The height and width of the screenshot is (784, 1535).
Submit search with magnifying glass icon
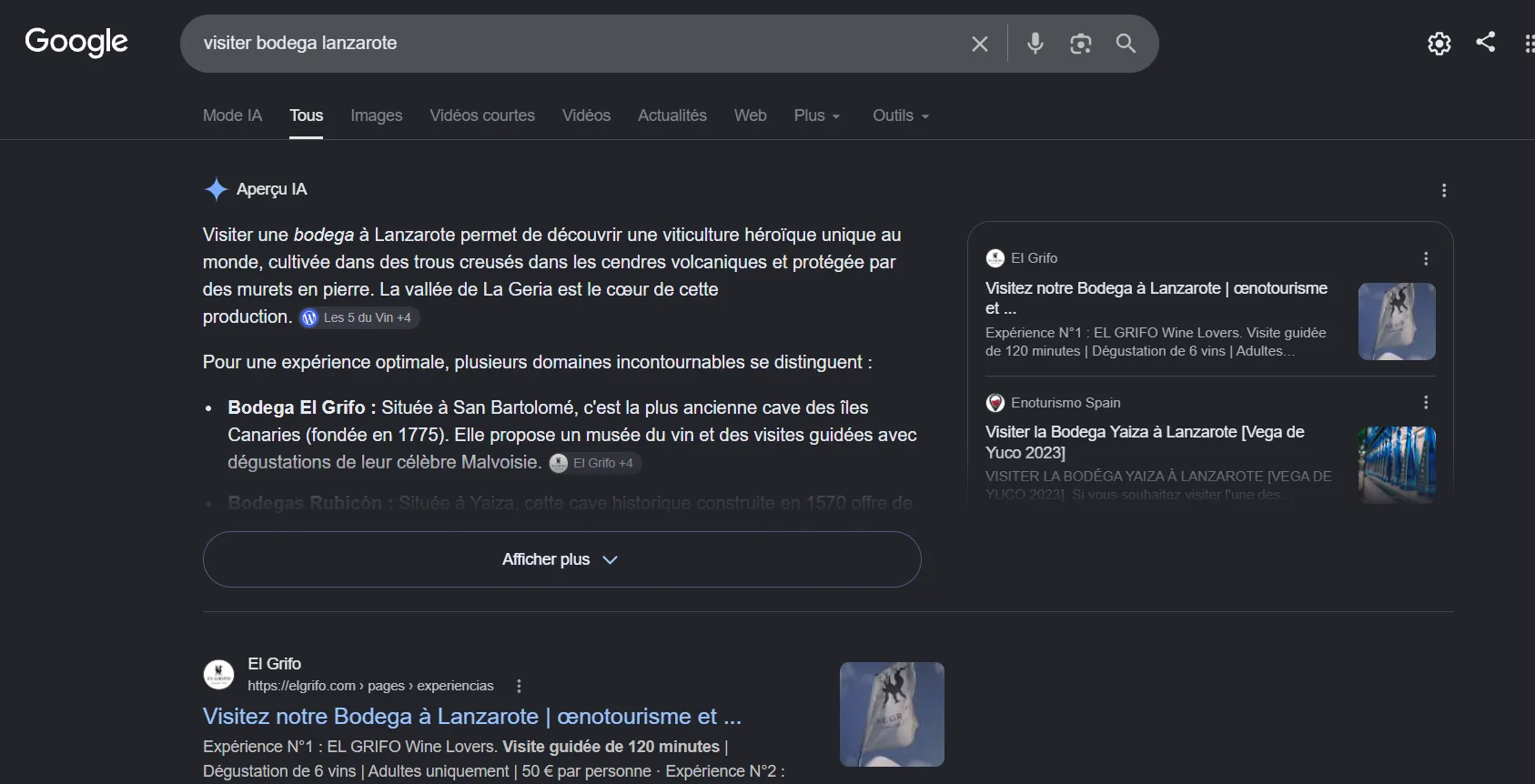pos(1126,43)
